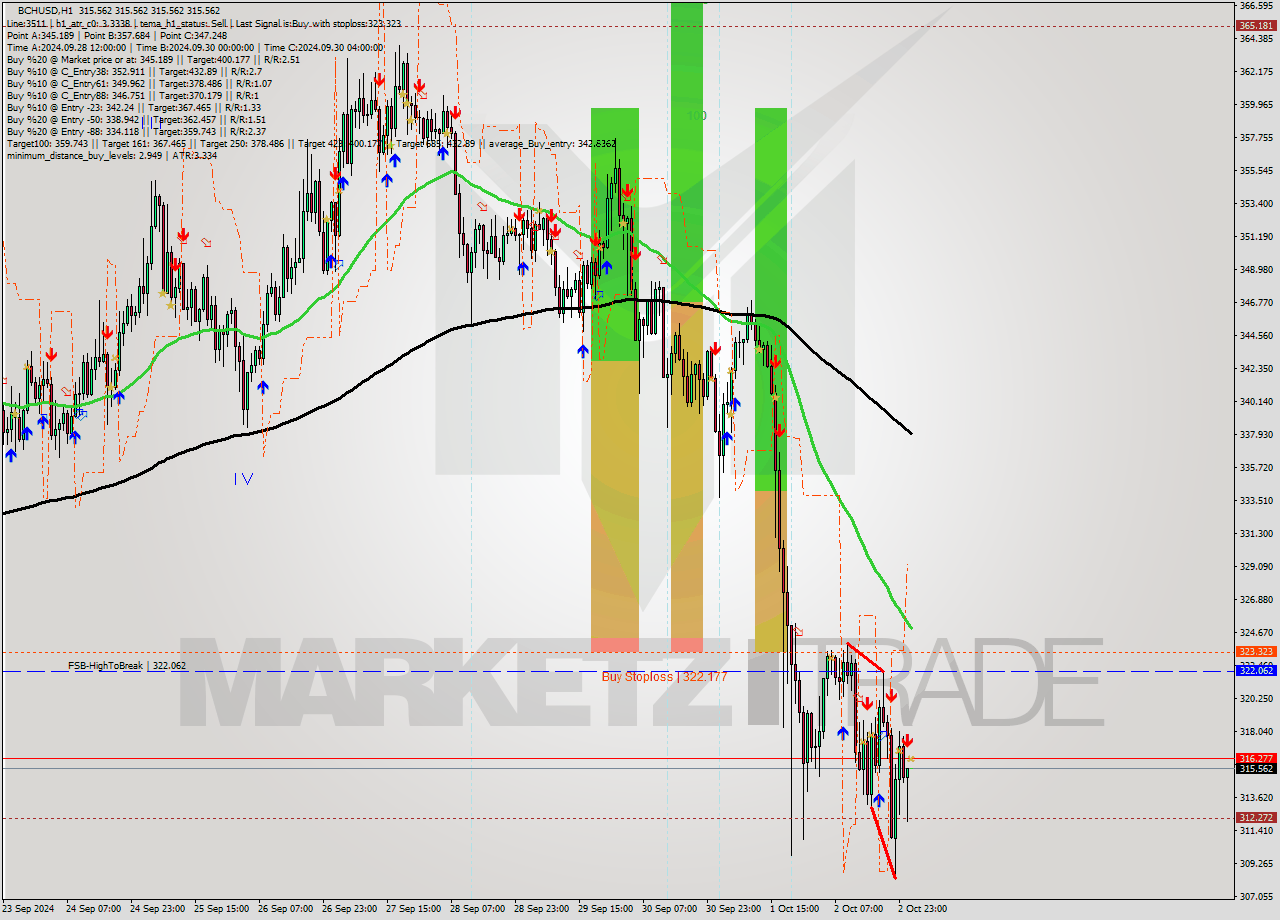Click the 359.960 price axis label
Image resolution: width=1280 pixels, height=920 pixels.
point(1255,104)
